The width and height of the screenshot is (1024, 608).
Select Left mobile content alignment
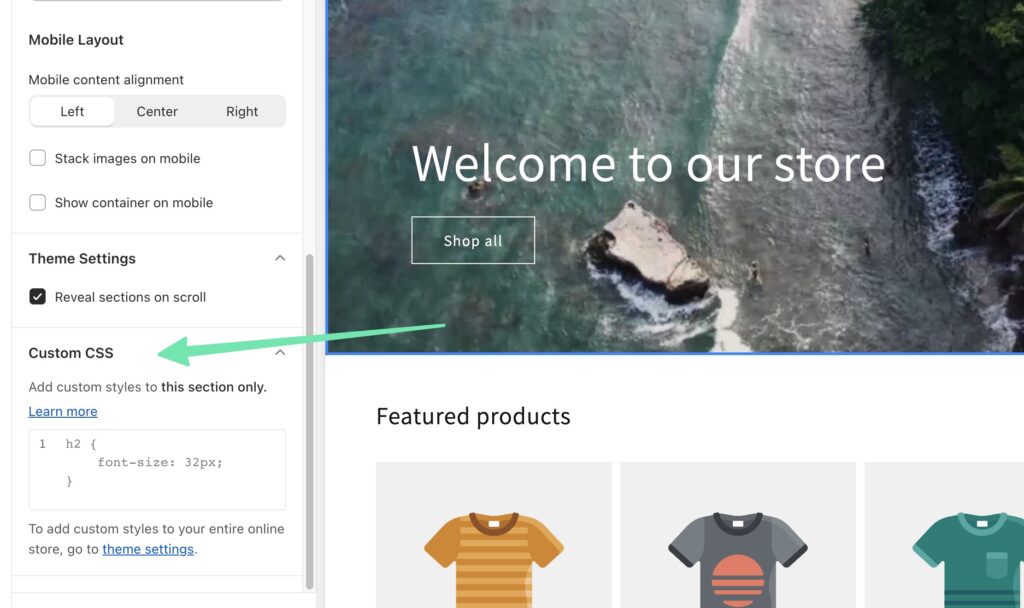[72, 112]
